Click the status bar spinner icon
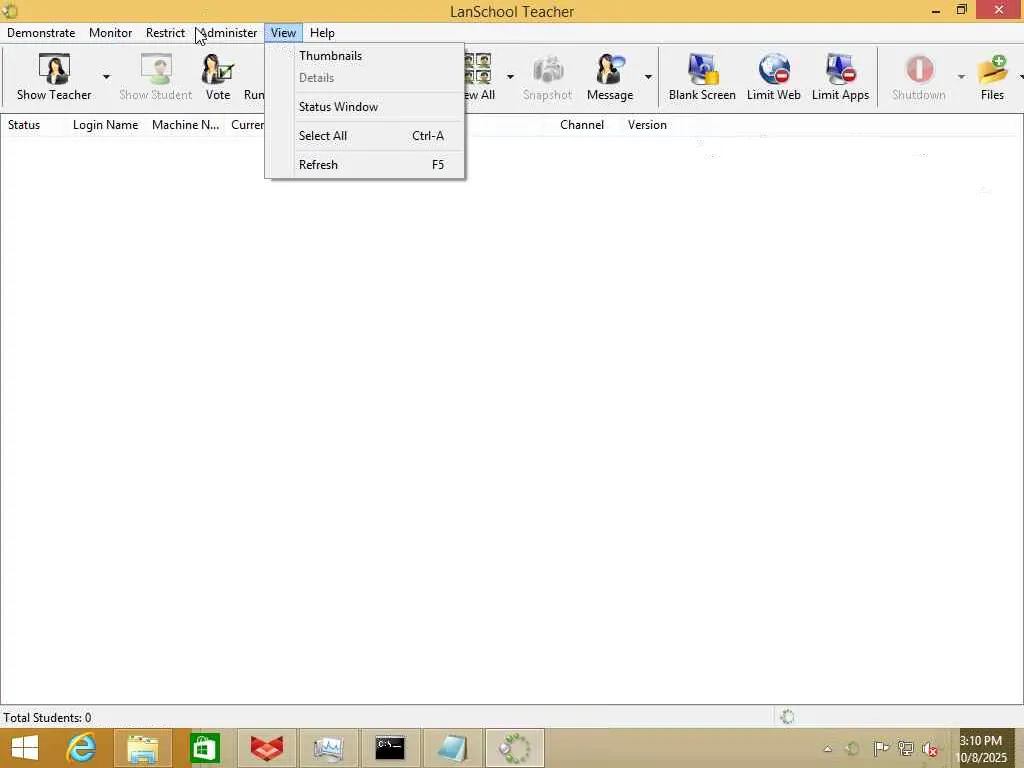 pos(788,717)
